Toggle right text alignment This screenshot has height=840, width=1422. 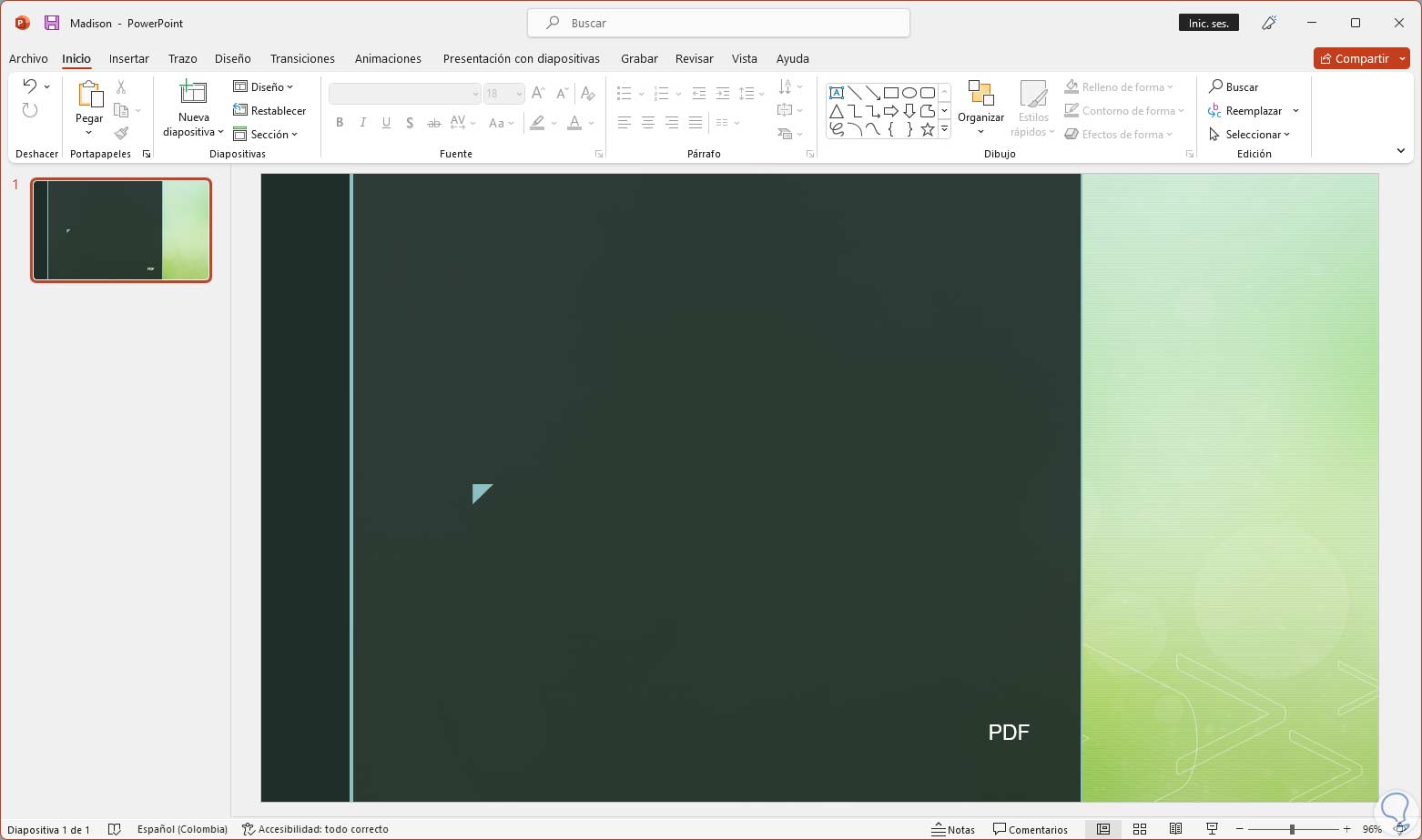[672, 123]
